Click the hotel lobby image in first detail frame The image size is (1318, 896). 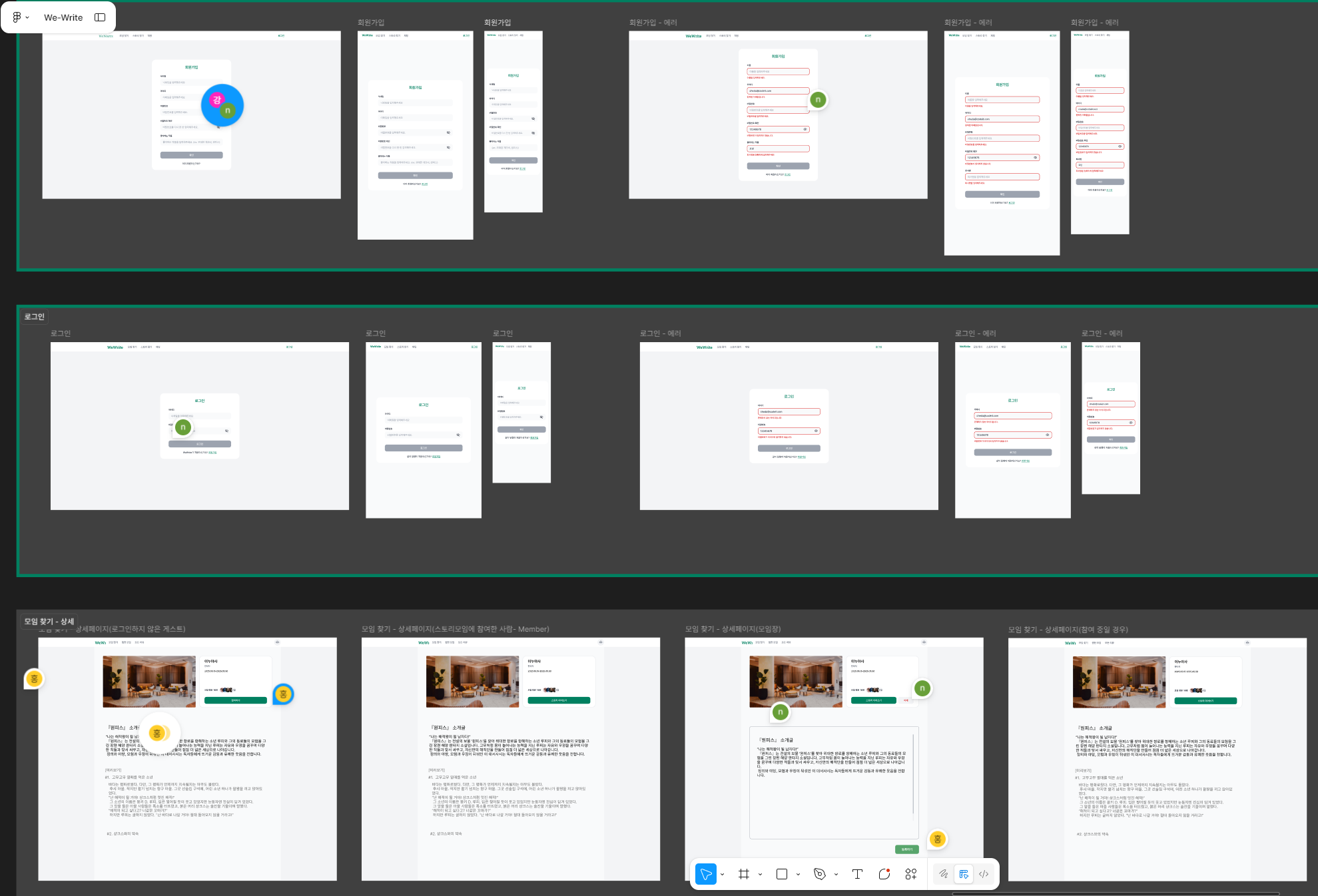(x=149, y=681)
